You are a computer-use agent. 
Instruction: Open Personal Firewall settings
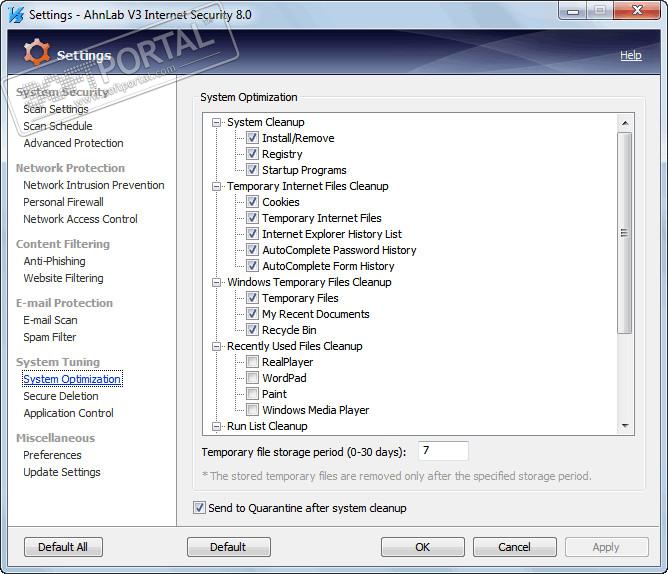pos(63,202)
